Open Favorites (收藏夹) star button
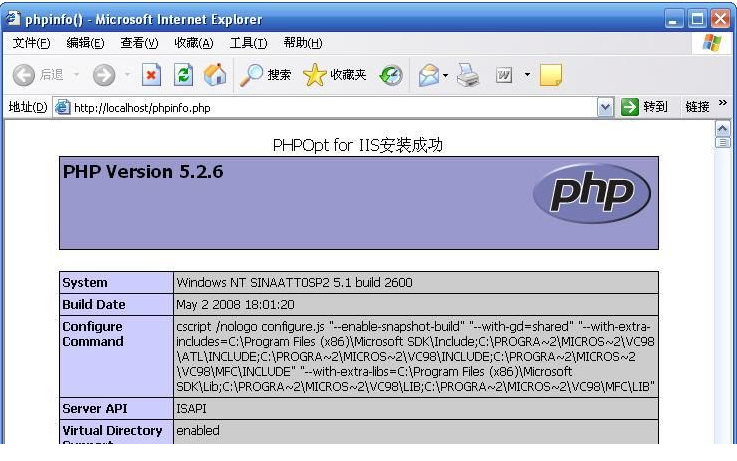This screenshot has height=461, width=737. (335, 75)
